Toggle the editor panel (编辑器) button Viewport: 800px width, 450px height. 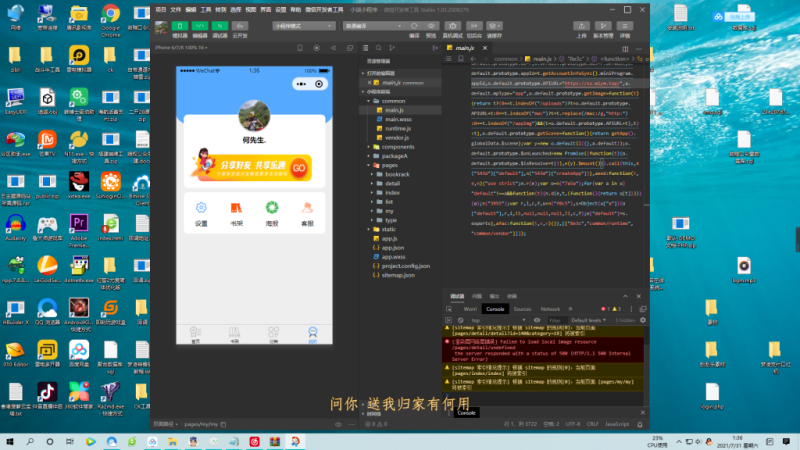pyautogui.click(x=199, y=26)
